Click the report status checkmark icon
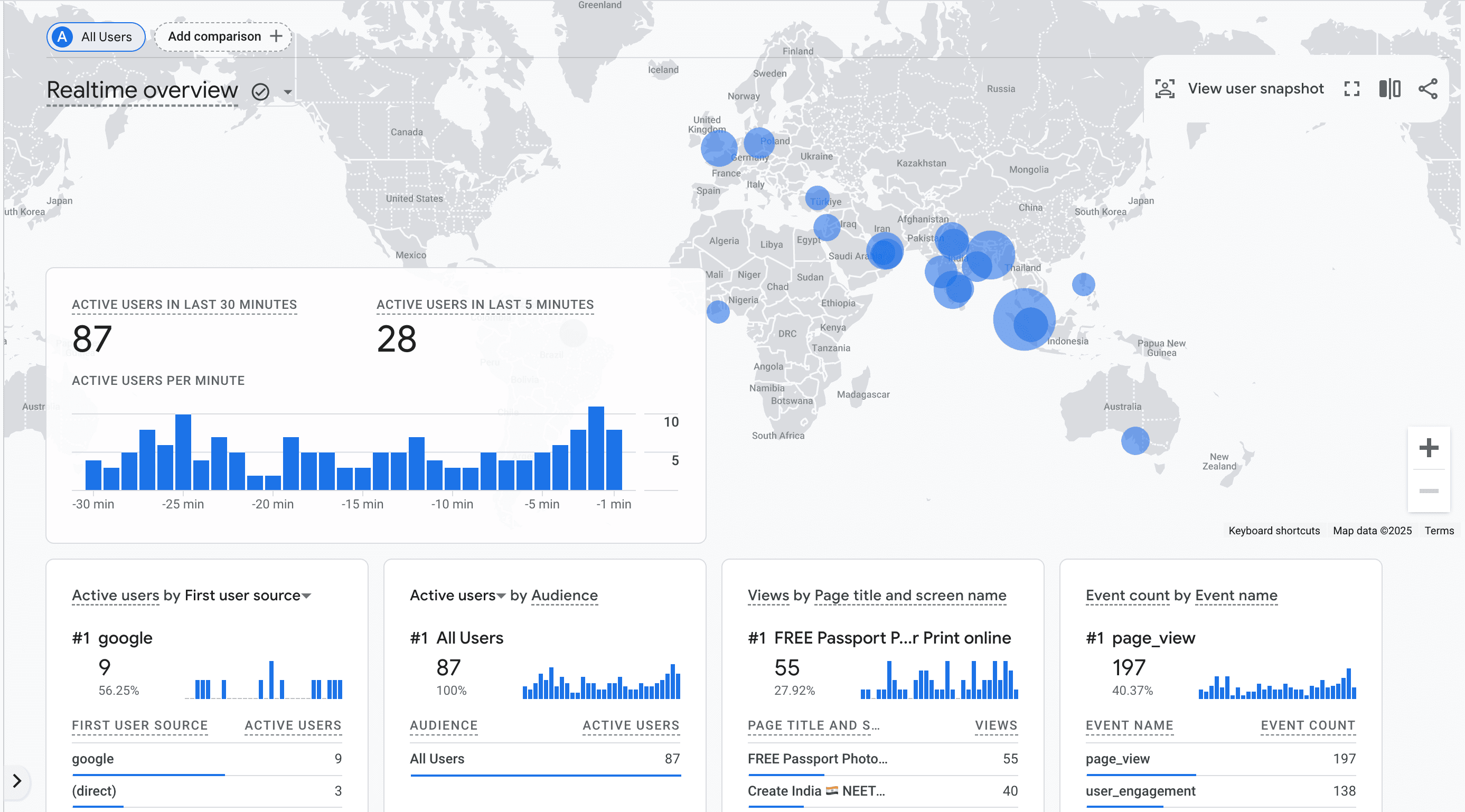The image size is (1465, 812). click(260, 91)
